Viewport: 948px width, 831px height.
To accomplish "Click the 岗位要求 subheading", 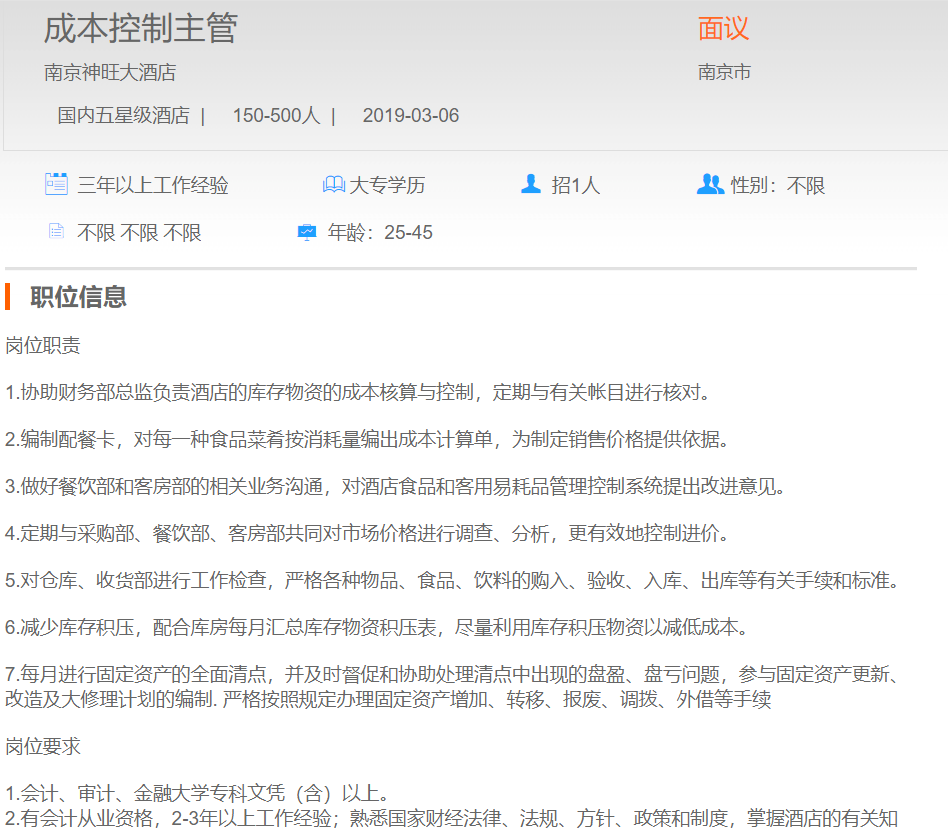I will 43,746.
